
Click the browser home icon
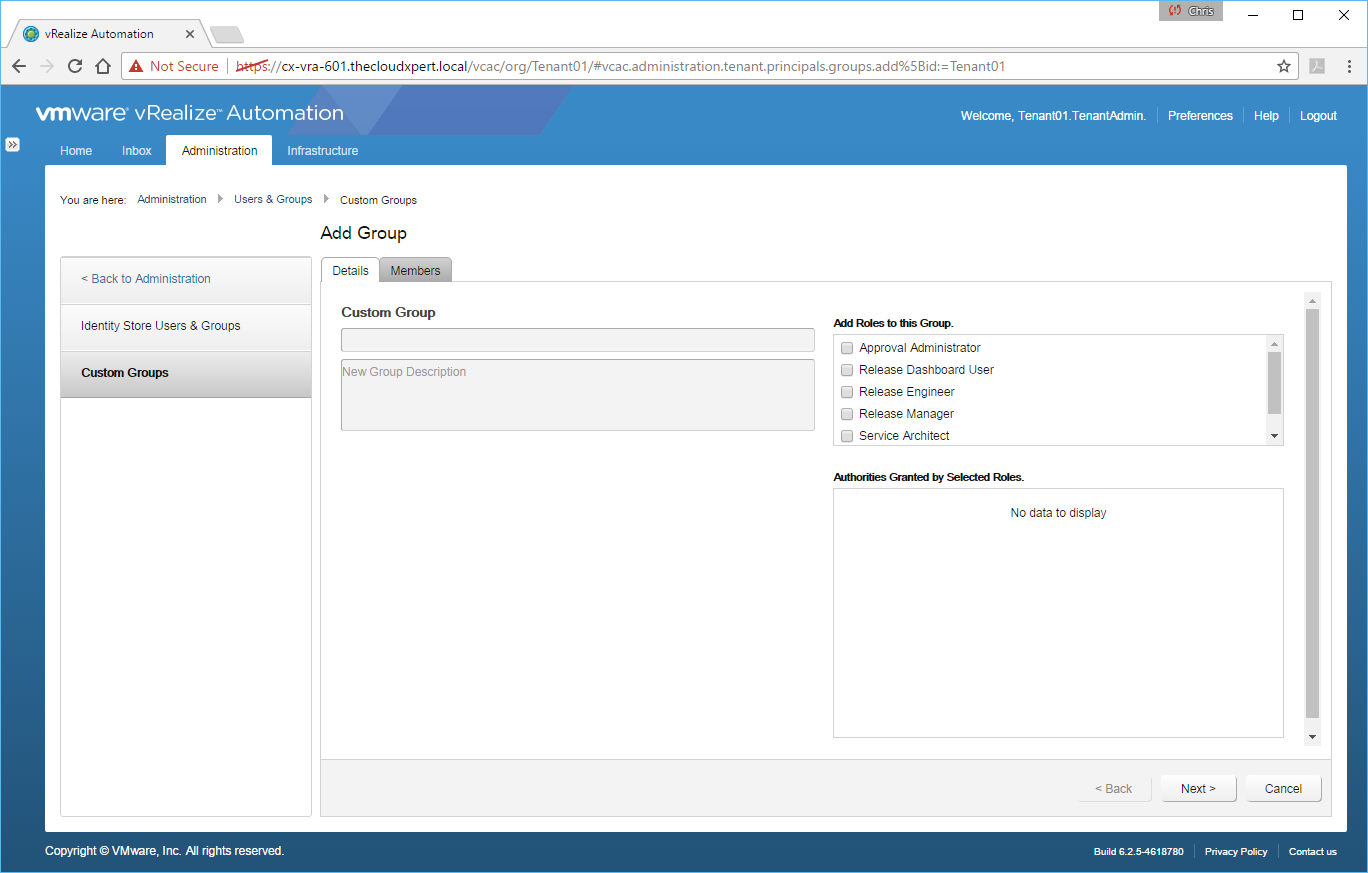[x=103, y=66]
